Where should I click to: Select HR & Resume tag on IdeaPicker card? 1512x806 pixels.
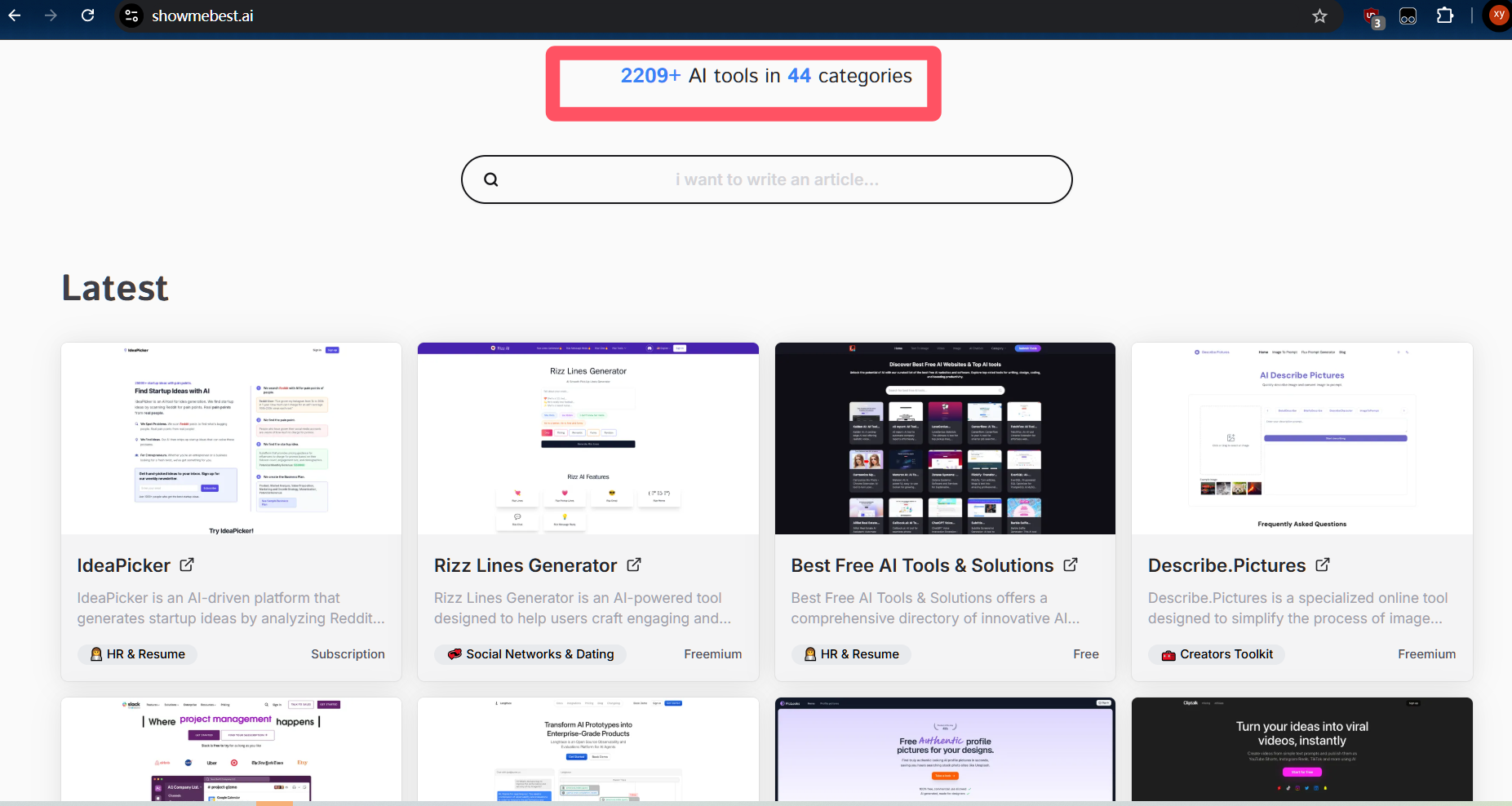click(x=138, y=654)
